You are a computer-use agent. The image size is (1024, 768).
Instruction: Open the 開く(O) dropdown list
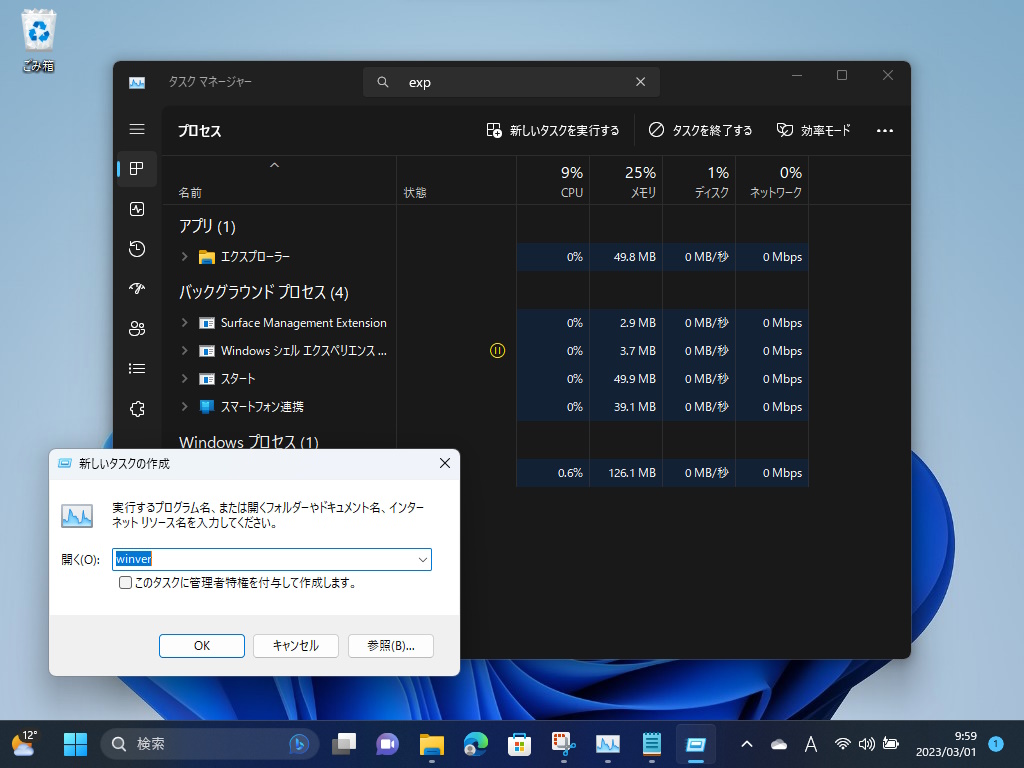[x=423, y=559]
